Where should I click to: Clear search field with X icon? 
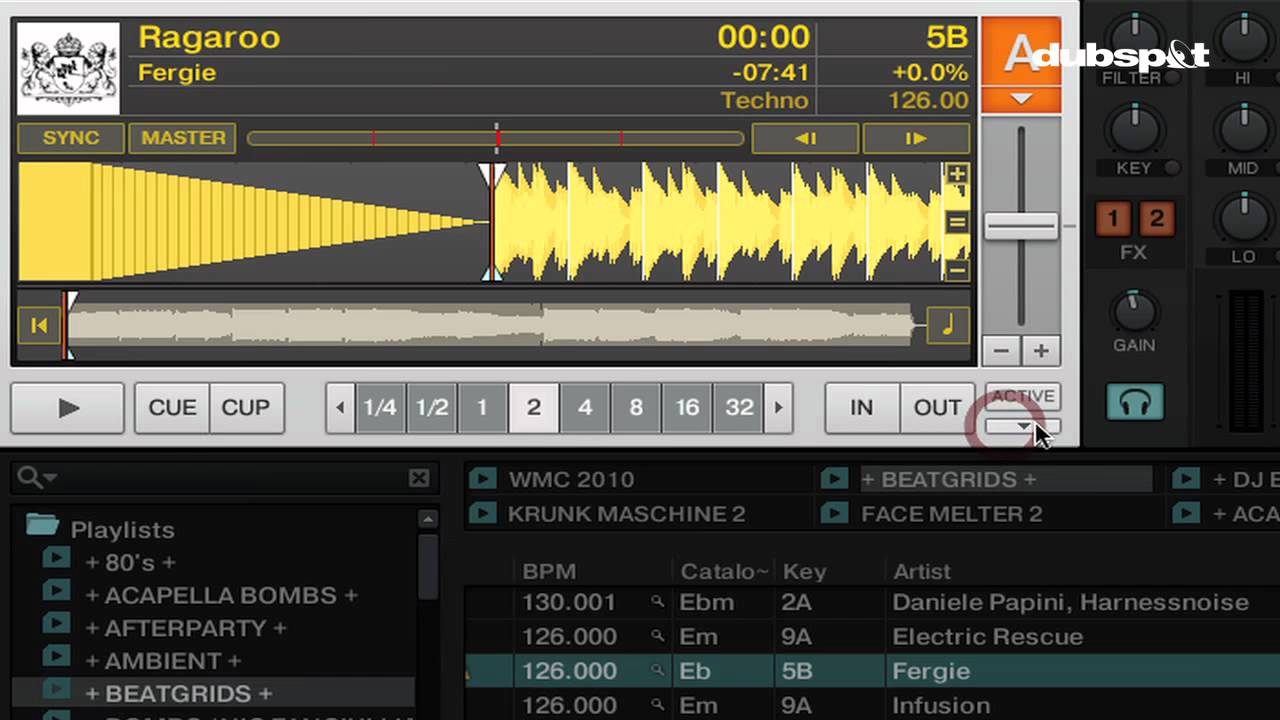pos(419,478)
